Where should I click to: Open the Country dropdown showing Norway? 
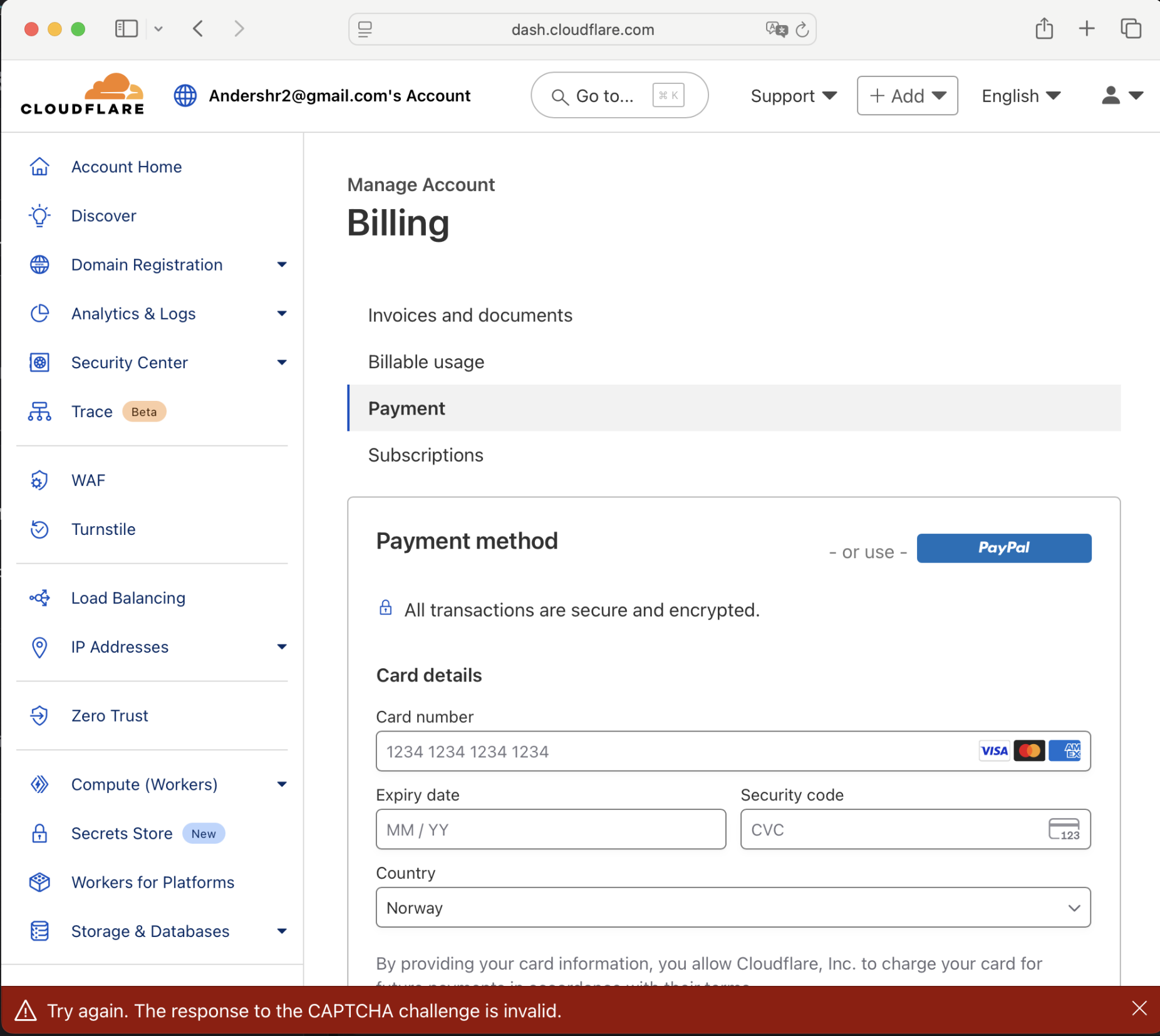733,908
